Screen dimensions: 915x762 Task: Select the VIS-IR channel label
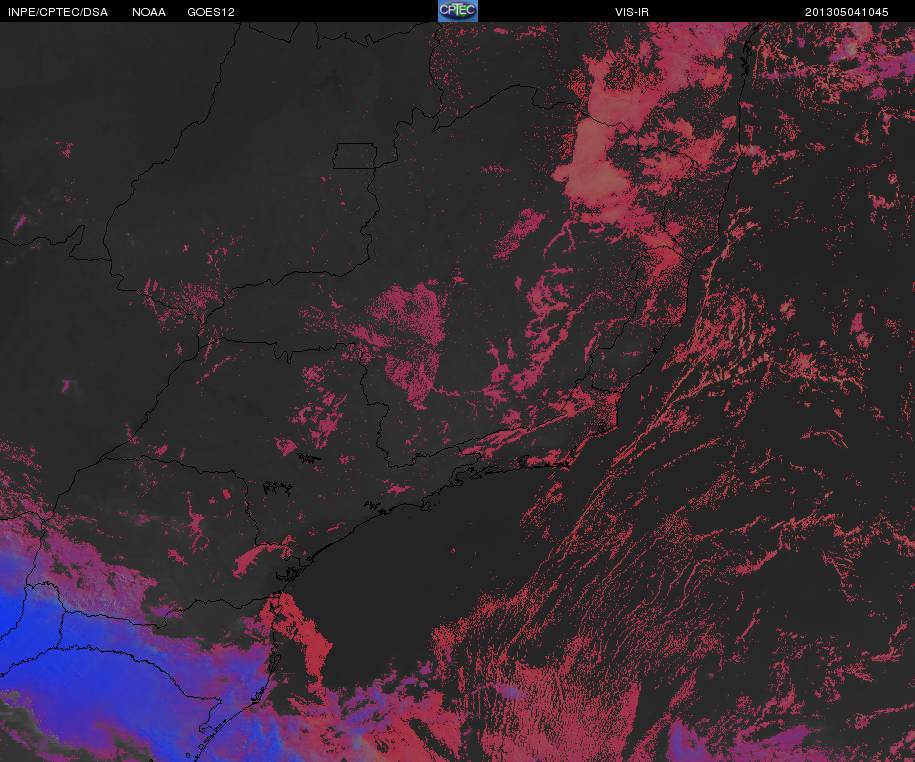pos(632,12)
